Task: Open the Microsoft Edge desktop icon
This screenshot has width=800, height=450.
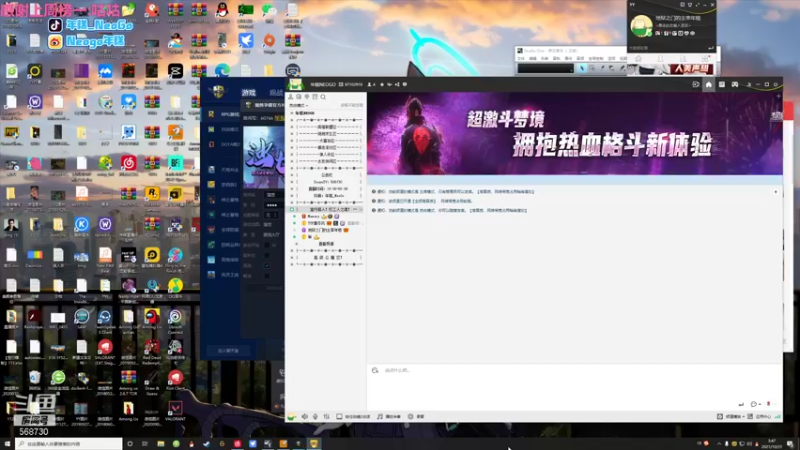Action: 222,70
